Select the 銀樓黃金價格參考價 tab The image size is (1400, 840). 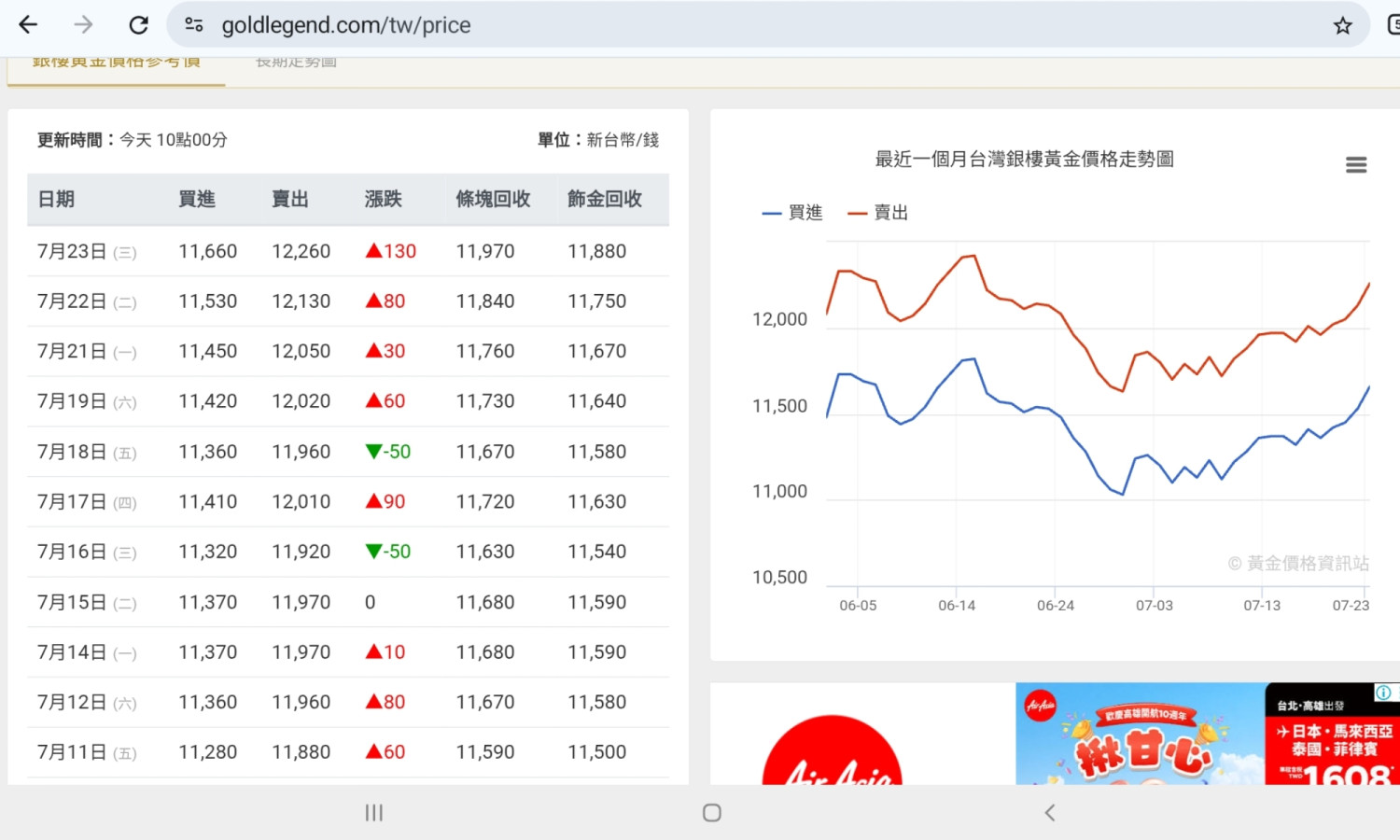117,64
